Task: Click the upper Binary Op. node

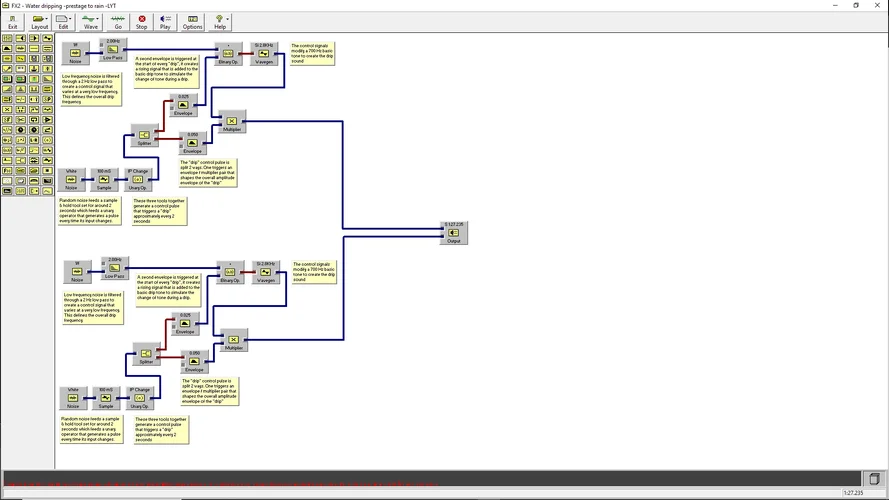Action: pyautogui.click(x=229, y=54)
